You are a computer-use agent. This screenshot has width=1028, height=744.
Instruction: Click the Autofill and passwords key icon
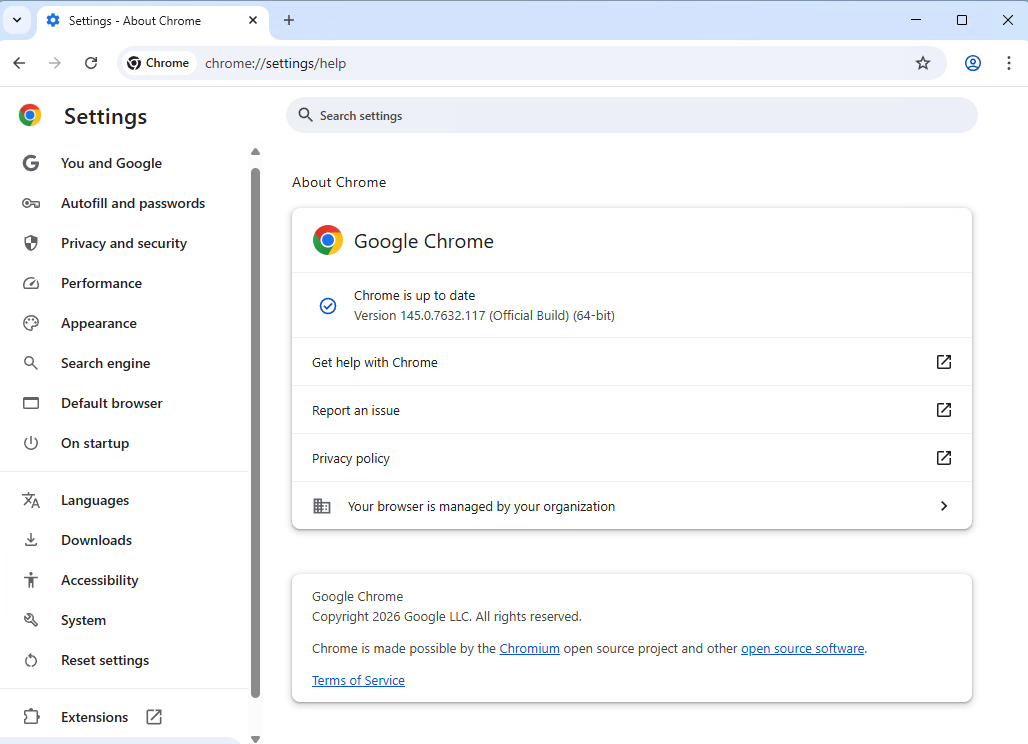pos(31,203)
